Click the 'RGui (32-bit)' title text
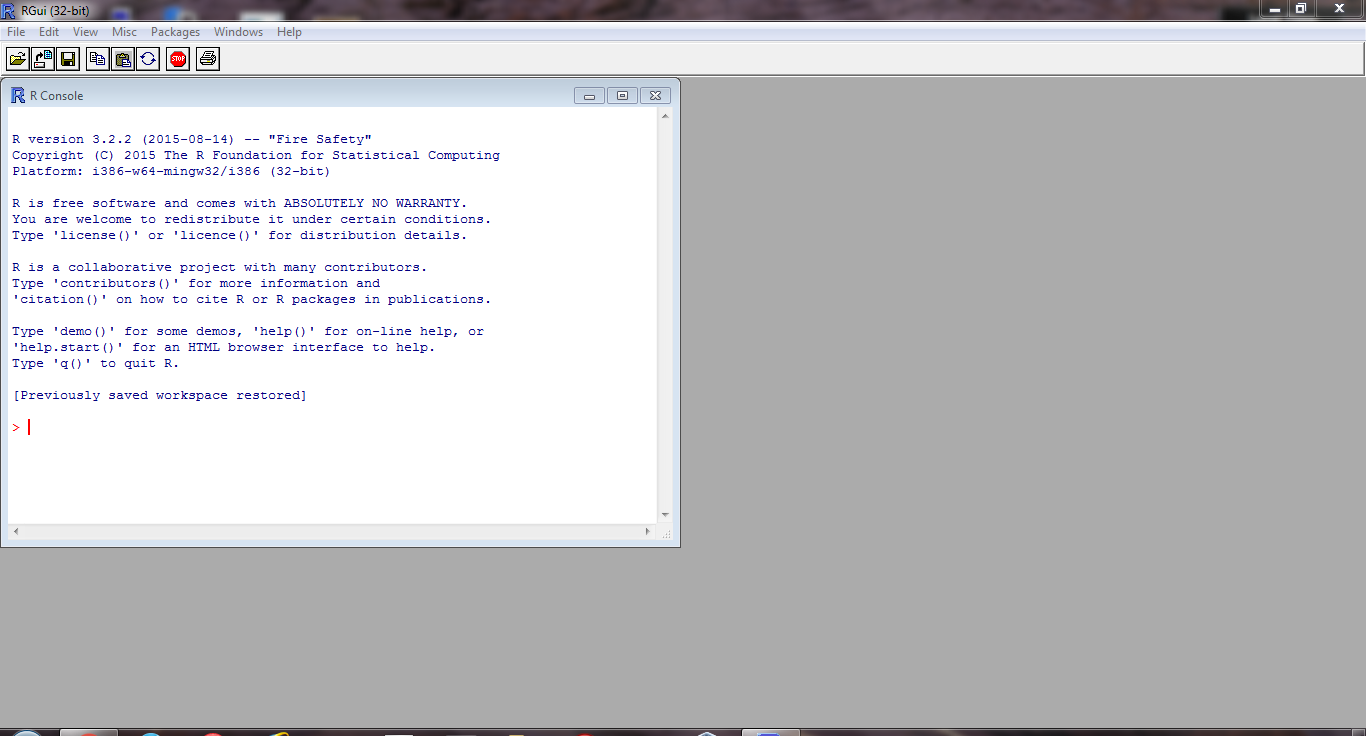Viewport: 1366px width, 736px height. pyautogui.click(x=55, y=10)
